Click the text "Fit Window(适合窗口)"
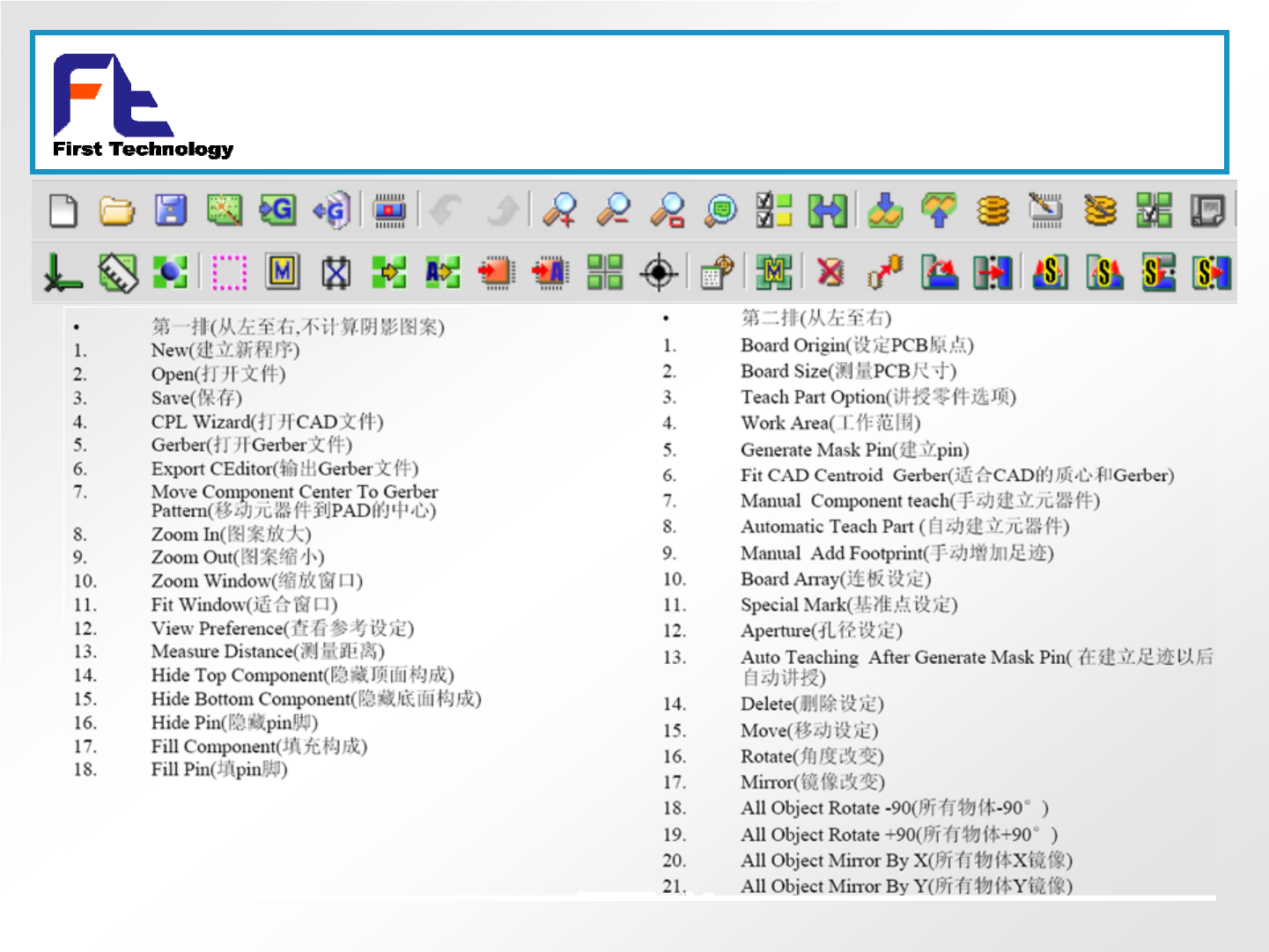1269x952 pixels. click(245, 605)
